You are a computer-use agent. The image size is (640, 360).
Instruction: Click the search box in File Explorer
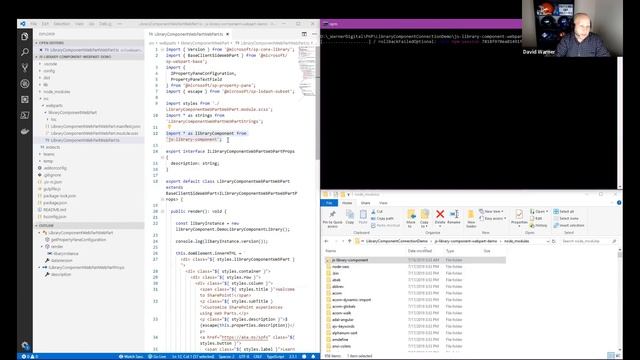point(588,241)
